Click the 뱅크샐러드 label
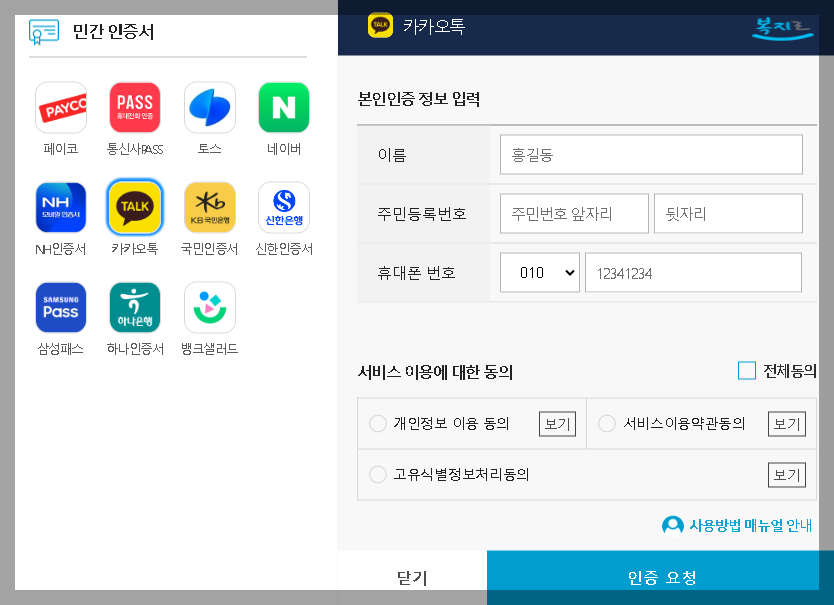This screenshot has width=834, height=605. click(210, 349)
